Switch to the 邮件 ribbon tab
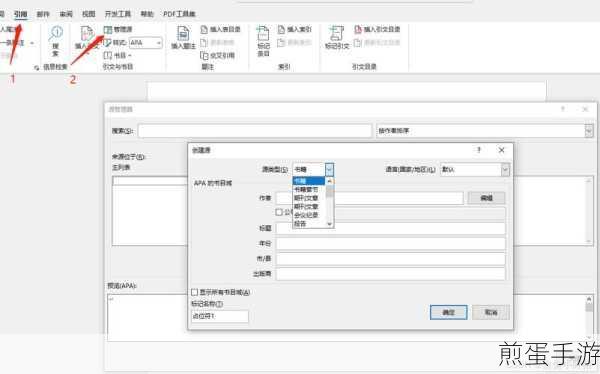Screen dimensions: 600x374 (x=43, y=14)
